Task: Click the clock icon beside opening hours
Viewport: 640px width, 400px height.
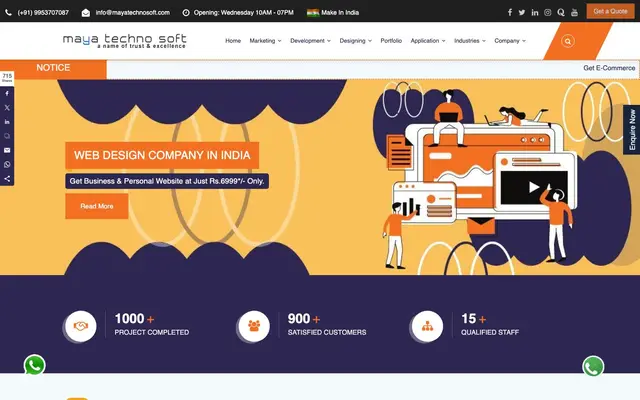Action: coord(186,13)
